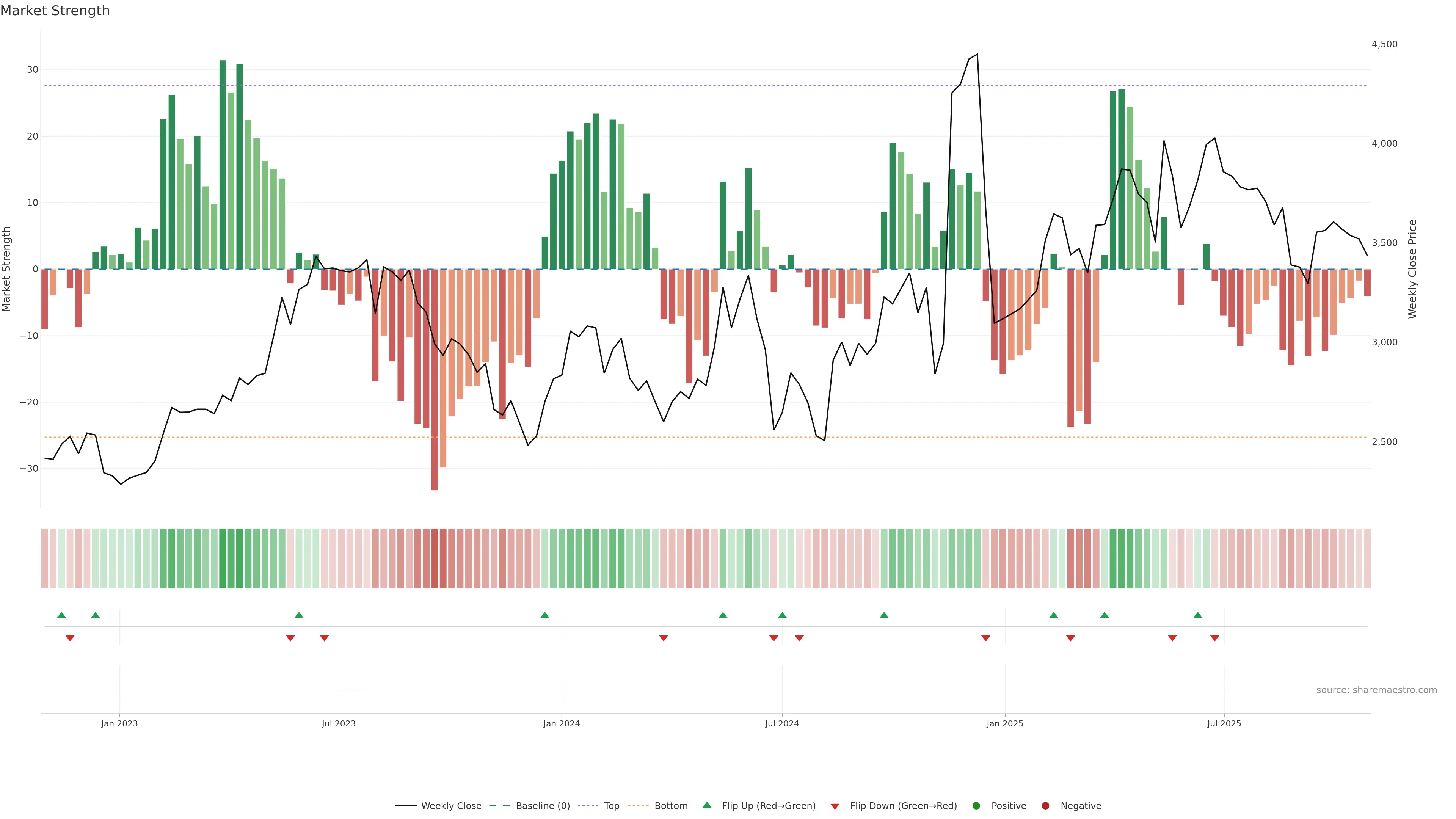Viewport: 1456px width, 819px height.
Task: Click the Negative red circle legend icon
Action: (1045, 805)
